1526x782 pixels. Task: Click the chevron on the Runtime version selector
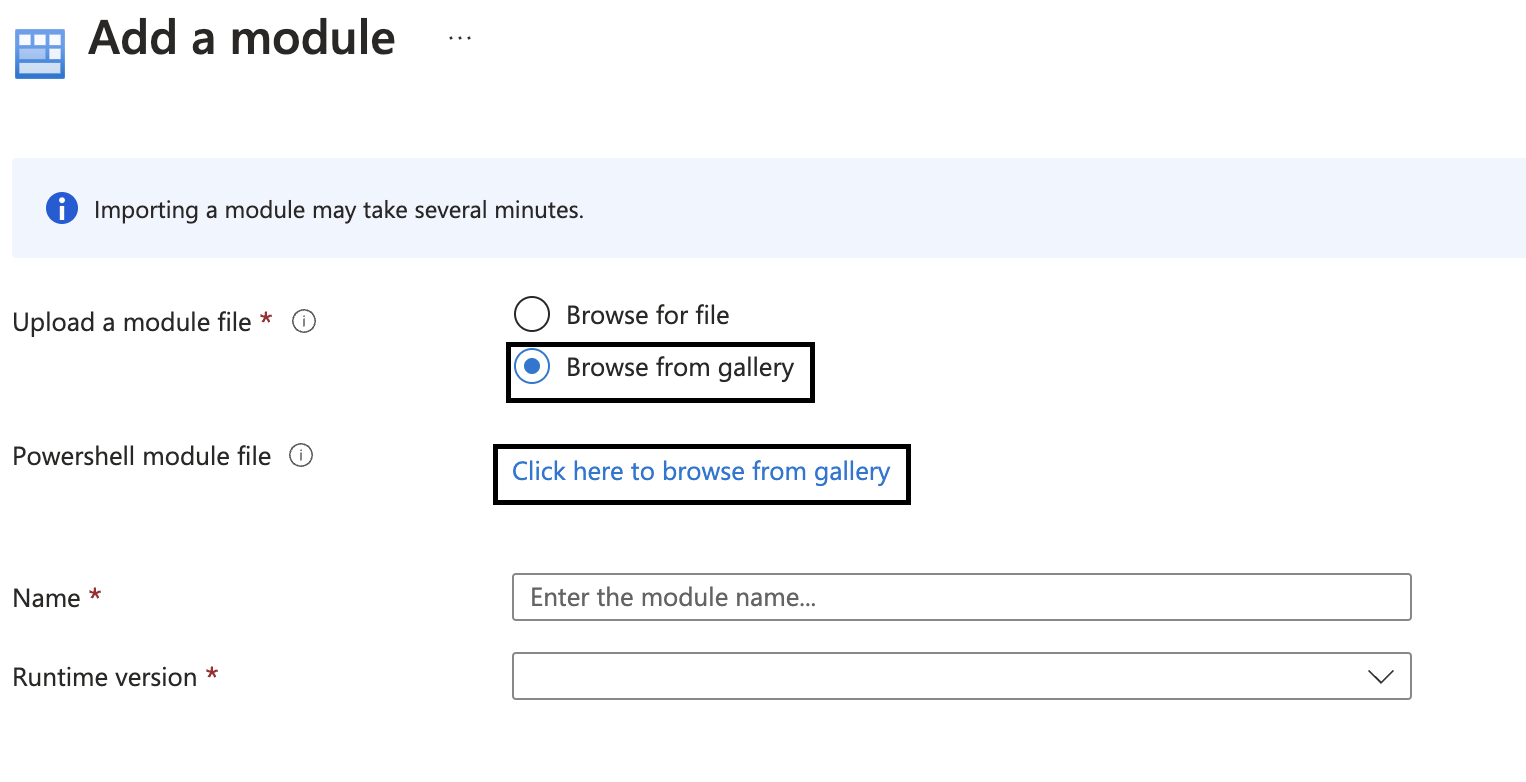pyautogui.click(x=1381, y=676)
